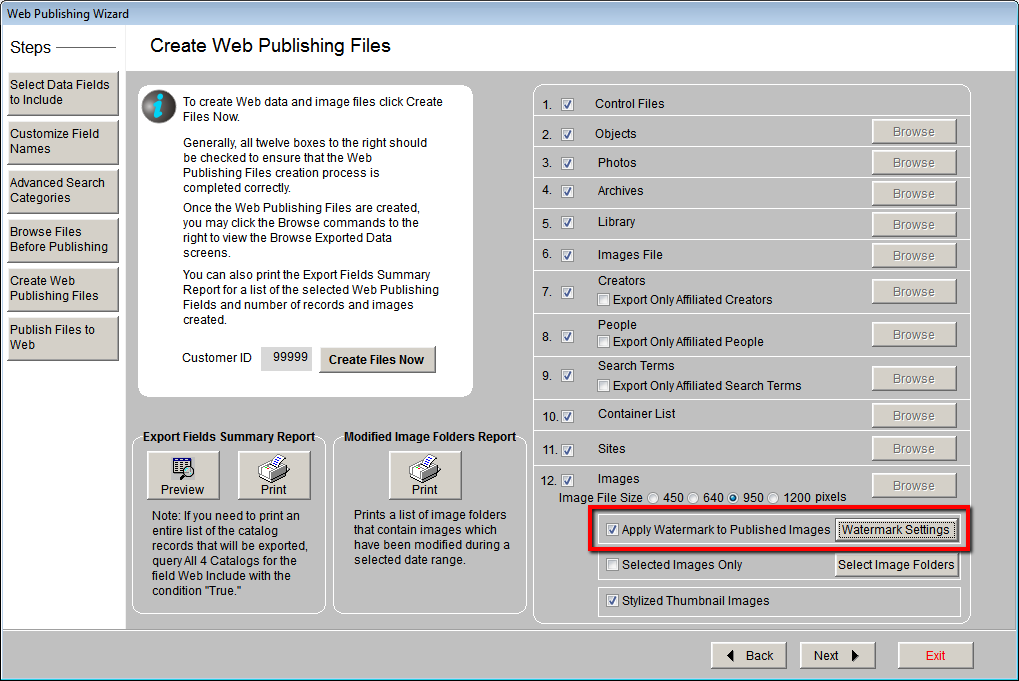
Task: Disable Stylized Thumbnail Images checkbox
Action: coord(612,601)
